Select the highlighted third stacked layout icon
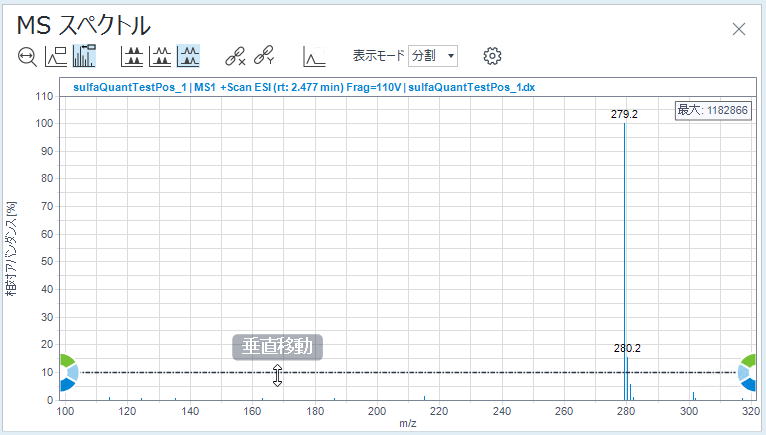The width and height of the screenshot is (766, 435). (189, 56)
